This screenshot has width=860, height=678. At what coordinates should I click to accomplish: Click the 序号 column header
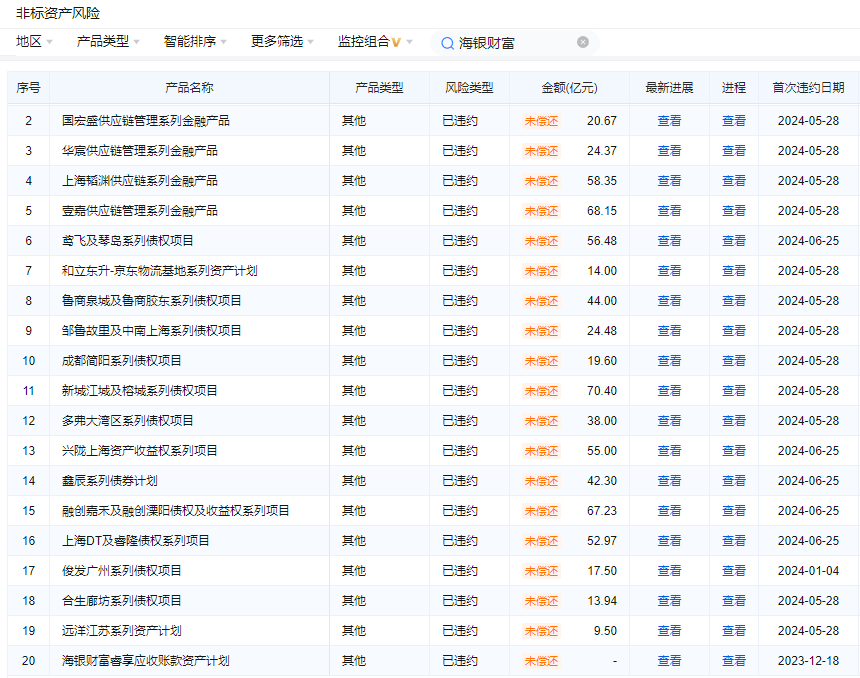point(29,88)
